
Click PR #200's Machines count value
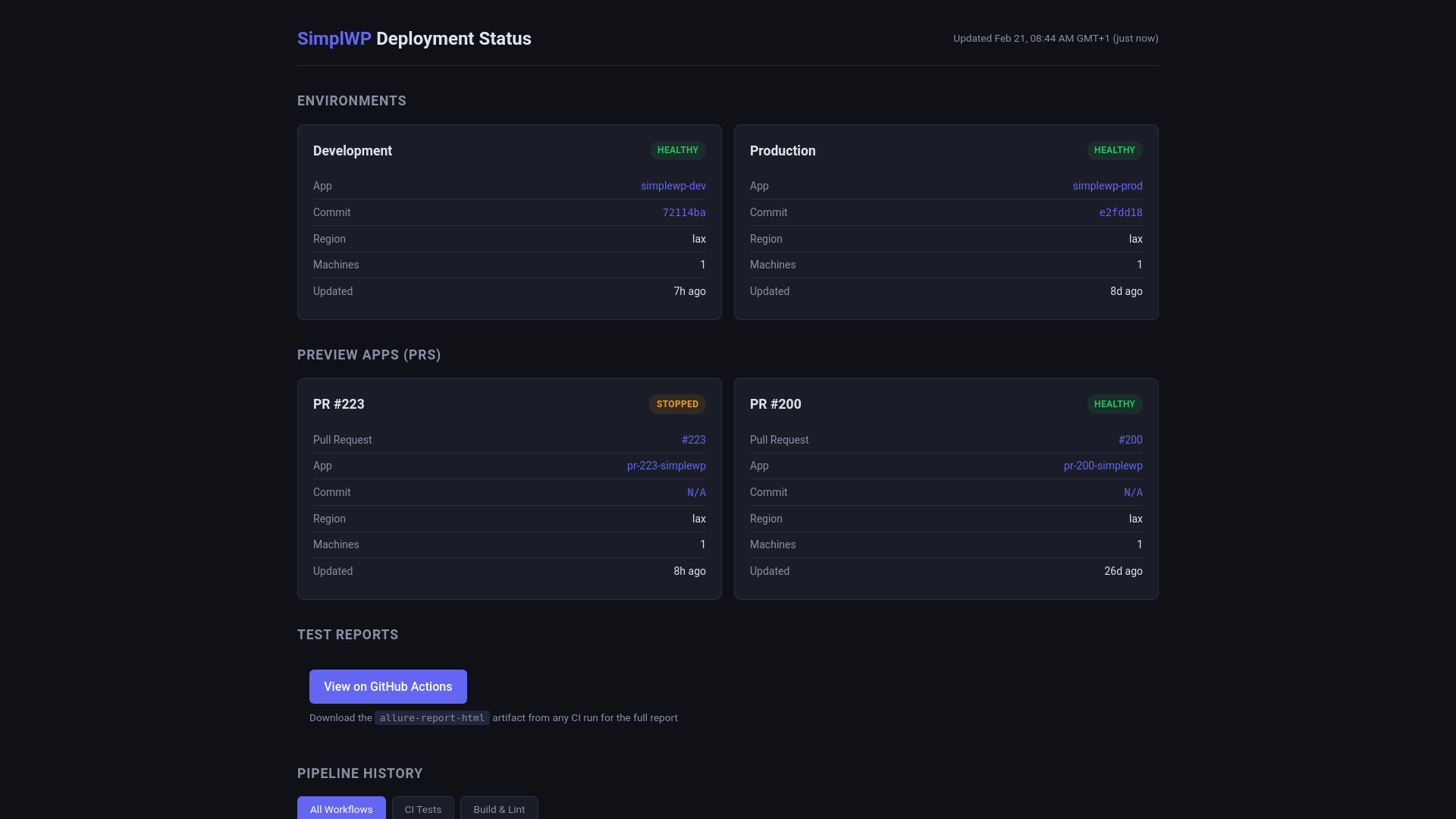[x=1140, y=544]
